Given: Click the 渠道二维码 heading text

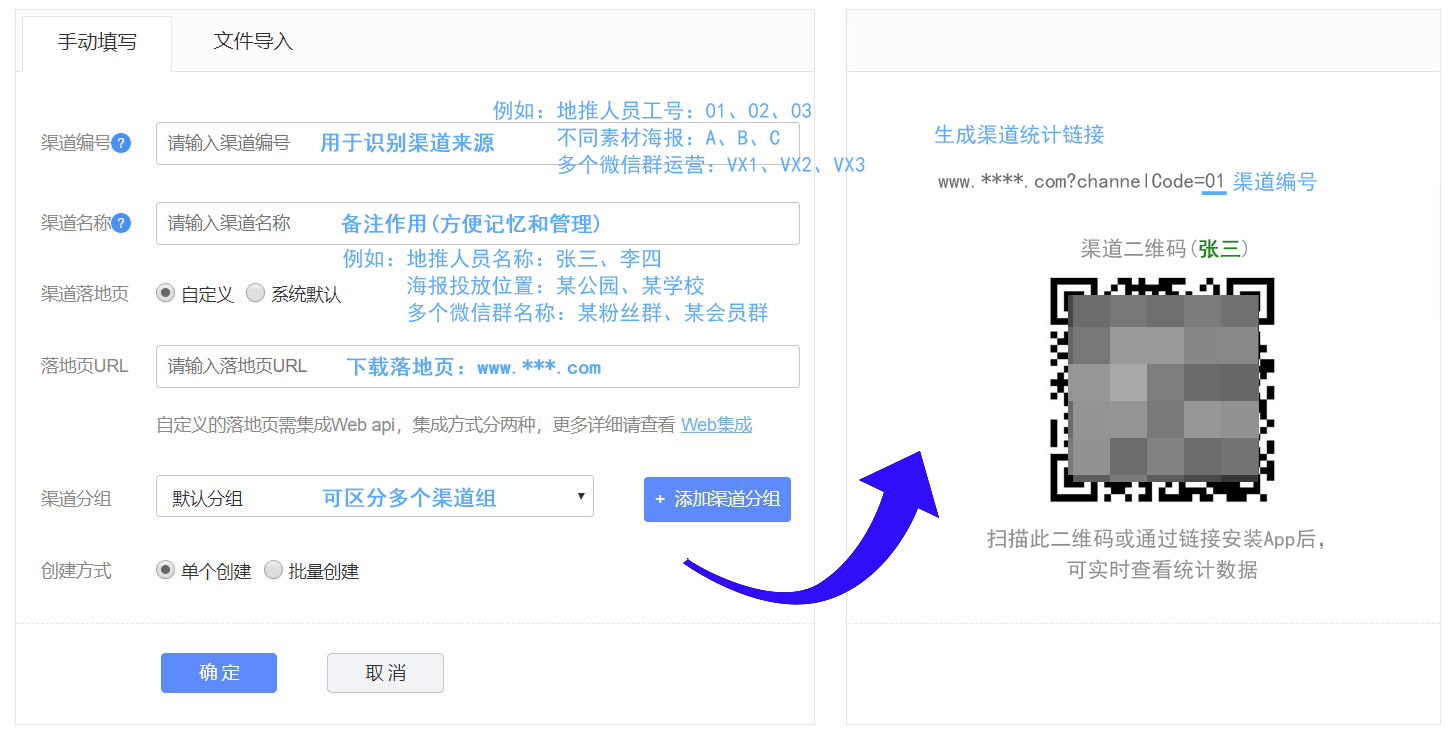Looking at the screenshot, I should (x=1164, y=249).
